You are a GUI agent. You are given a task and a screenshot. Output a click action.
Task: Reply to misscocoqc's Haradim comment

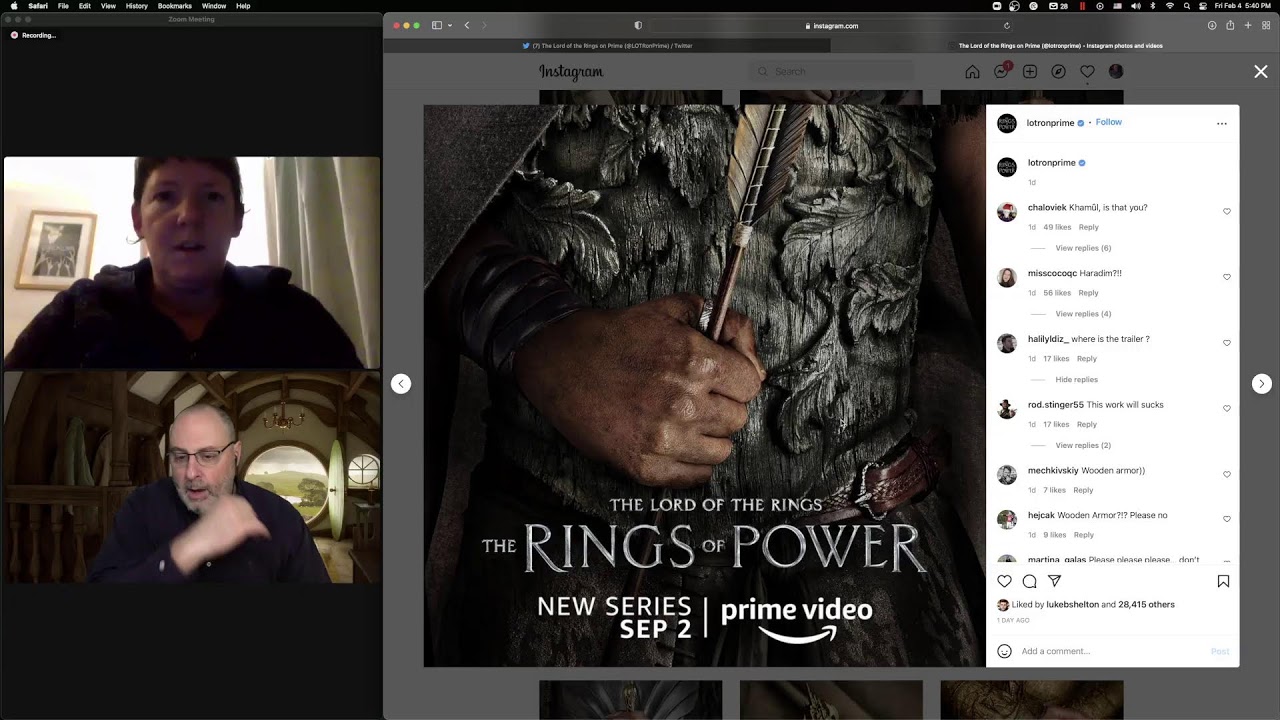1089,293
